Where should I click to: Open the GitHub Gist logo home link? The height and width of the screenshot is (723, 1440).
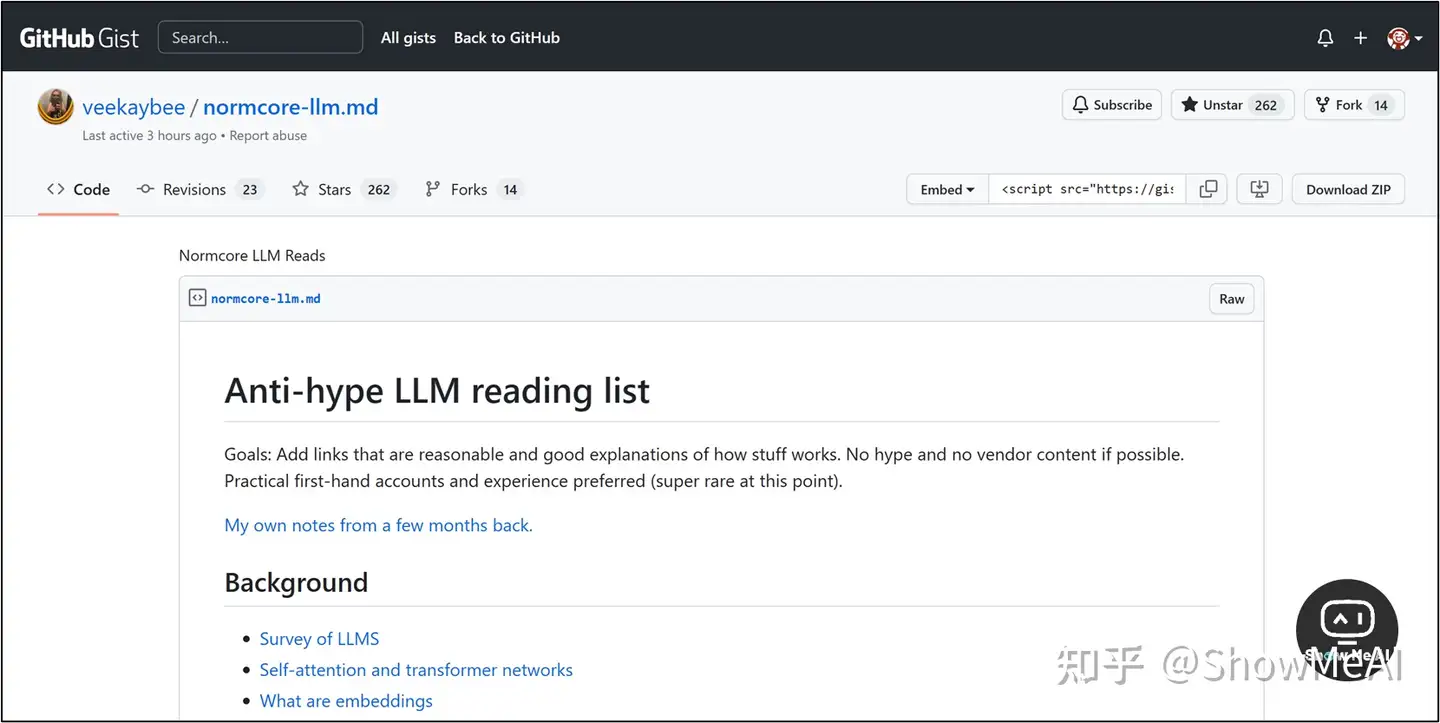pos(79,38)
